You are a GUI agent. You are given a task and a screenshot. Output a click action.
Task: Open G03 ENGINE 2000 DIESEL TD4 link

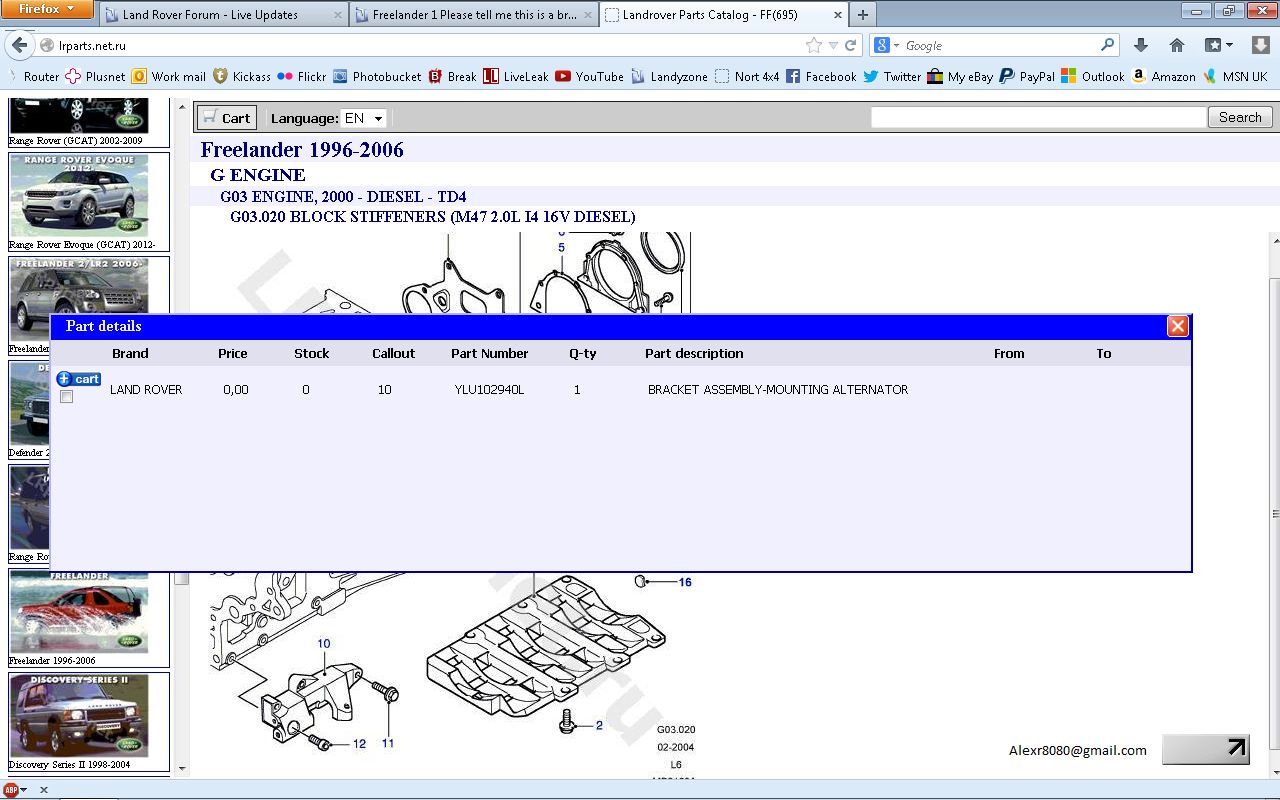click(343, 197)
